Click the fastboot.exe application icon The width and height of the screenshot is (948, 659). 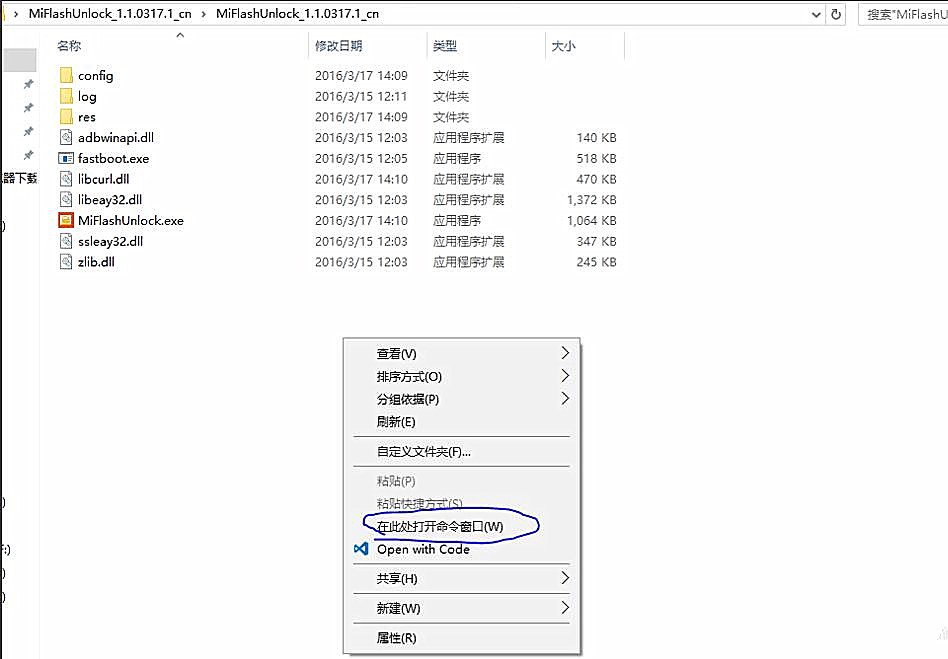[x=66, y=158]
